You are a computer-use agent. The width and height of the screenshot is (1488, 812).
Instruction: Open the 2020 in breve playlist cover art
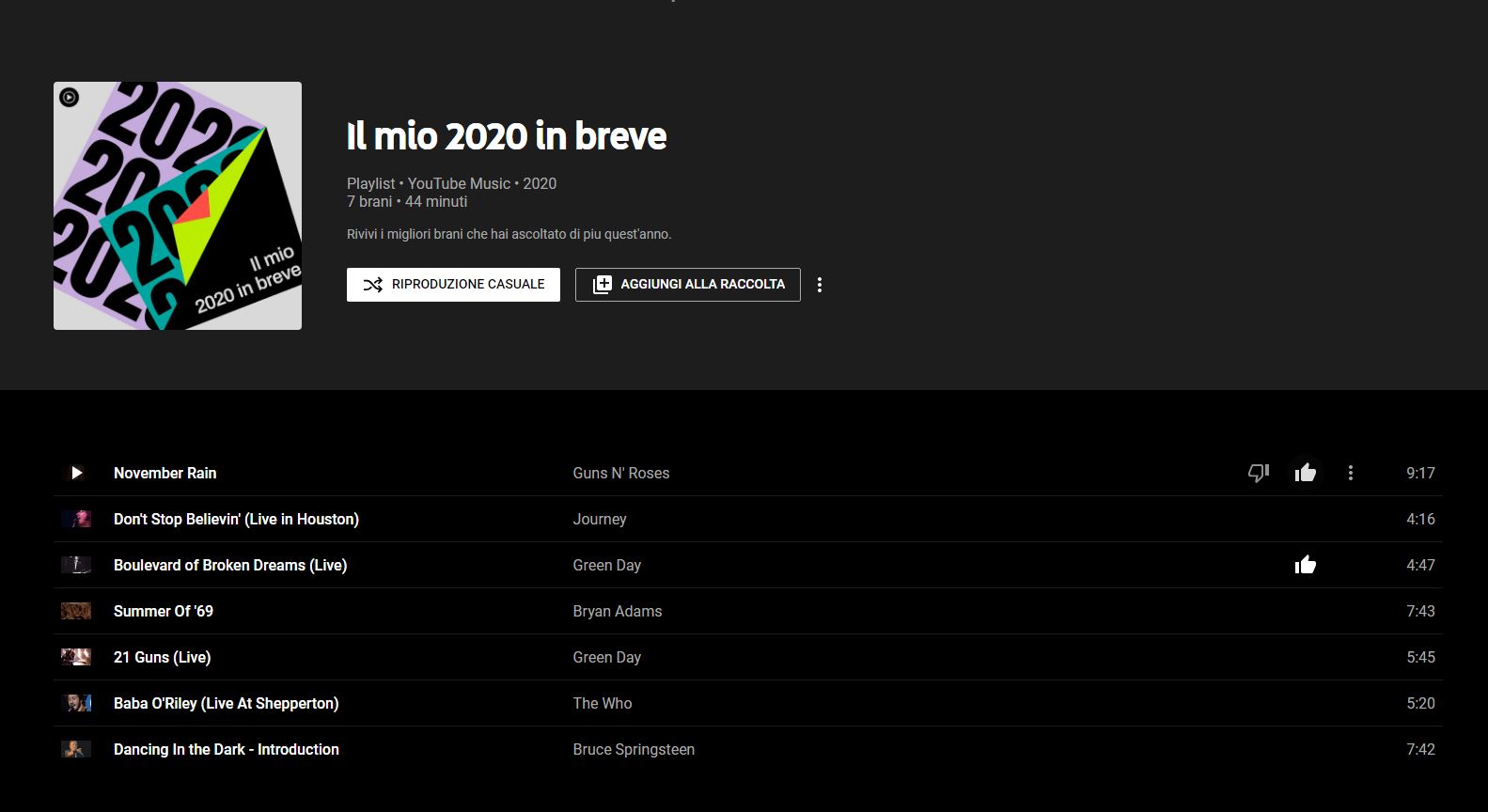click(x=178, y=206)
